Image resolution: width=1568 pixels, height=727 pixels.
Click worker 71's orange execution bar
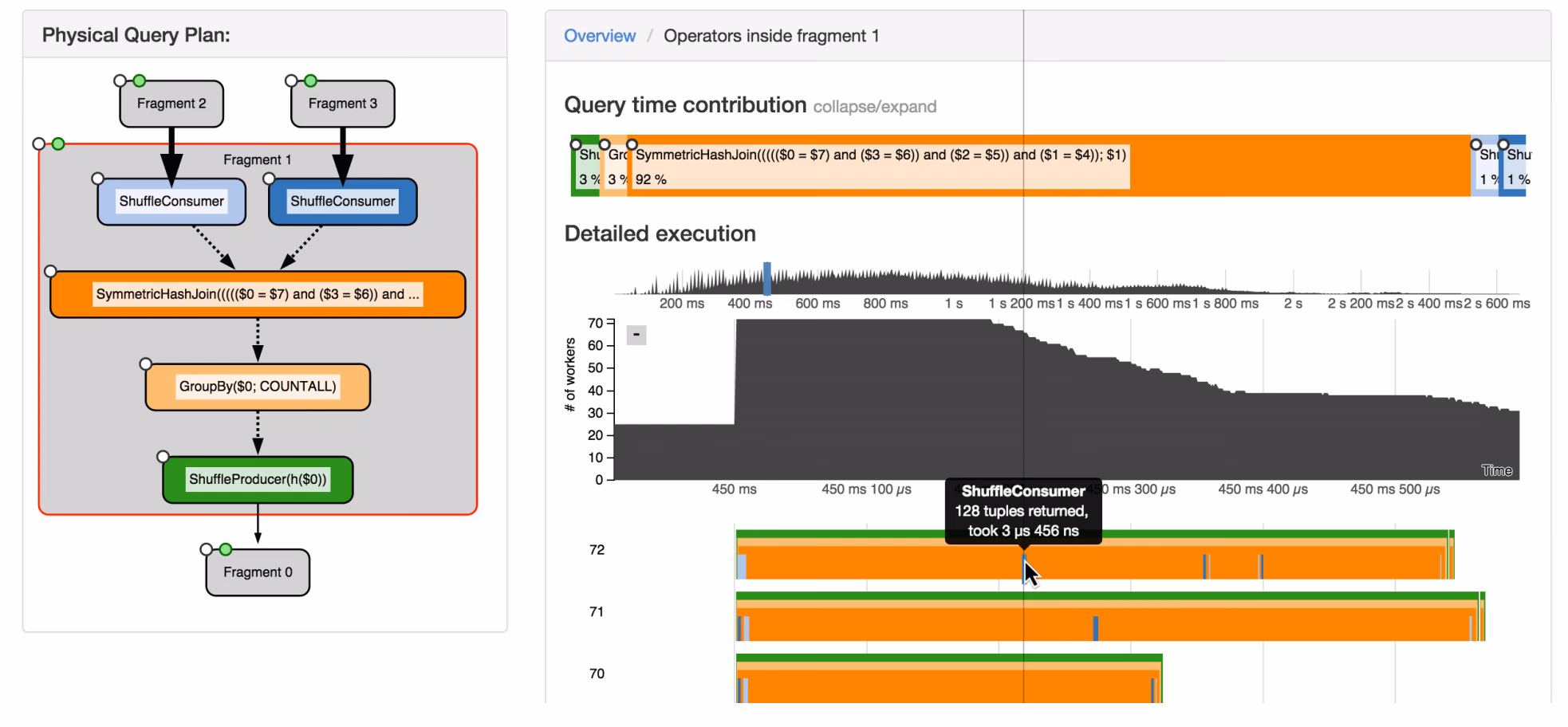point(1107,624)
